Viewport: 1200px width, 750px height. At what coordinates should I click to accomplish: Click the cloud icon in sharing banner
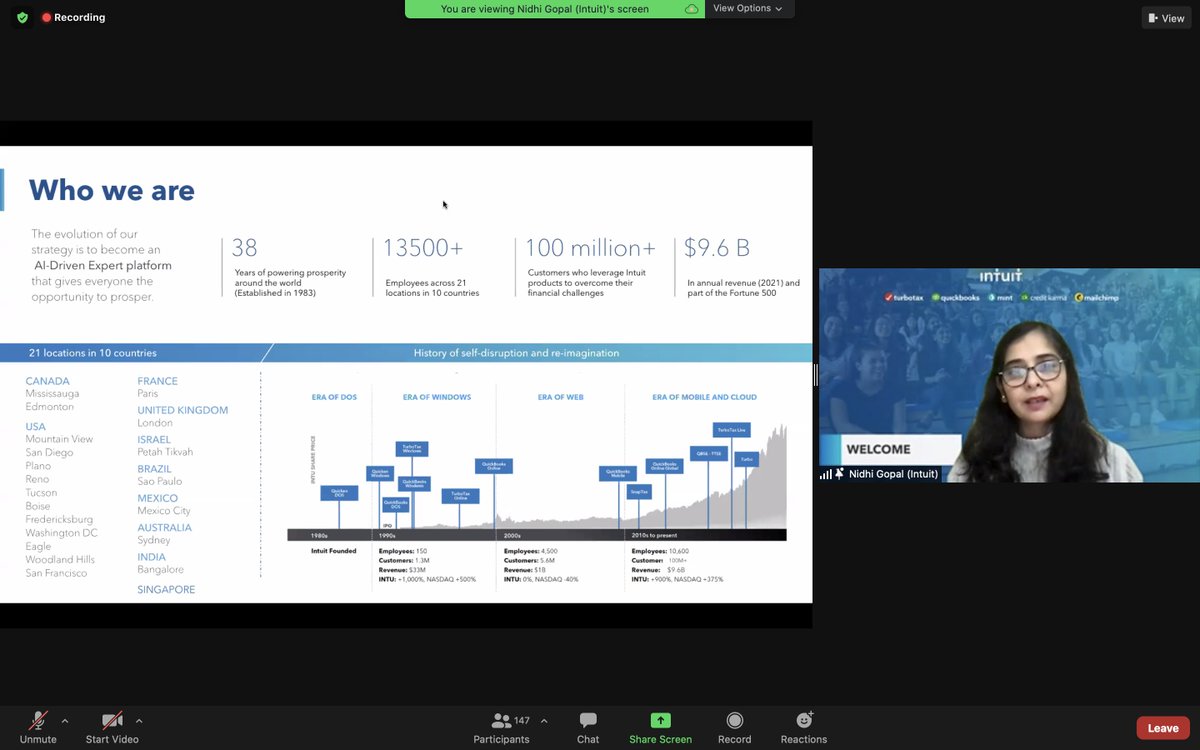(691, 9)
